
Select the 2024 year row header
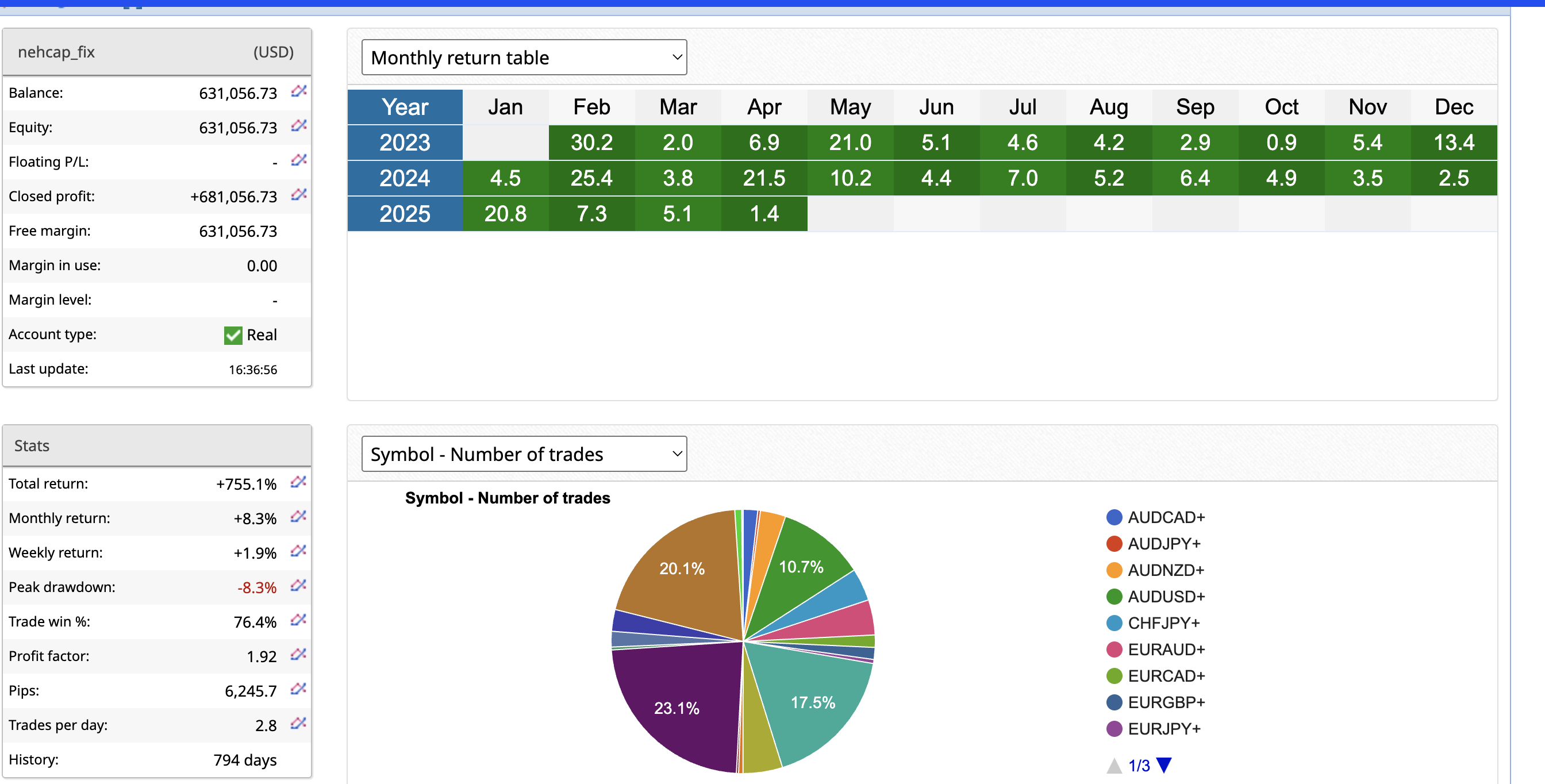click(x=405, y=178)
